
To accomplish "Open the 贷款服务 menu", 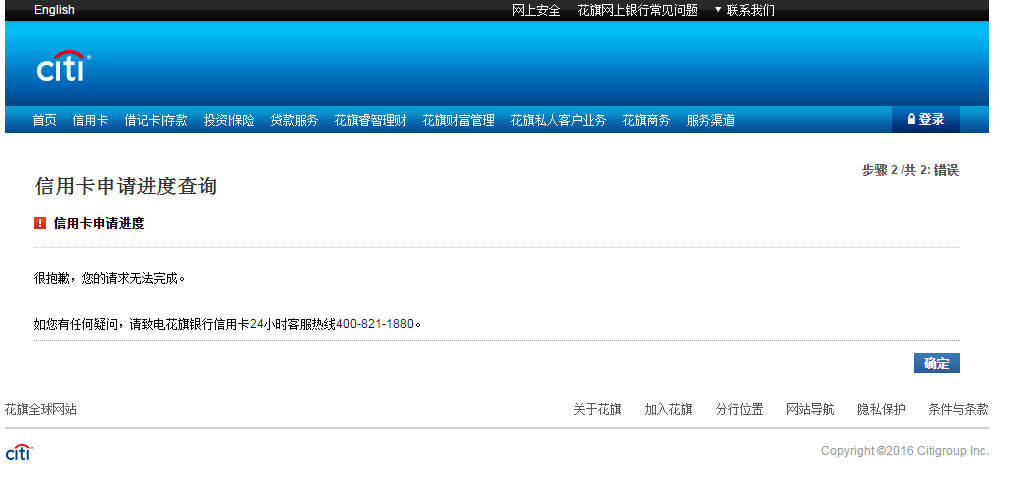I will click(294, 120).
